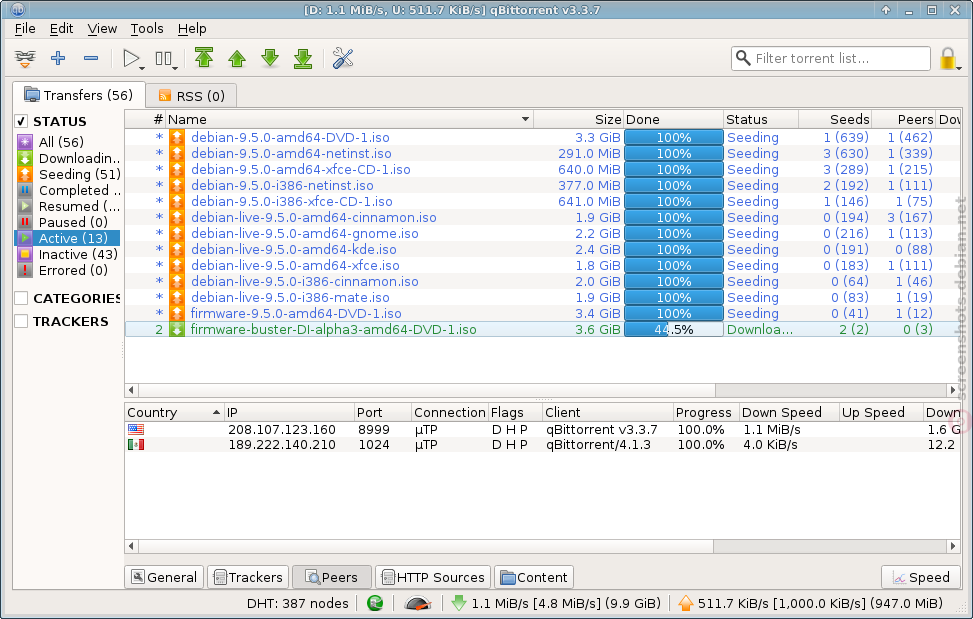
Task: Move torrent to bottom of queue
Action: 303,58
